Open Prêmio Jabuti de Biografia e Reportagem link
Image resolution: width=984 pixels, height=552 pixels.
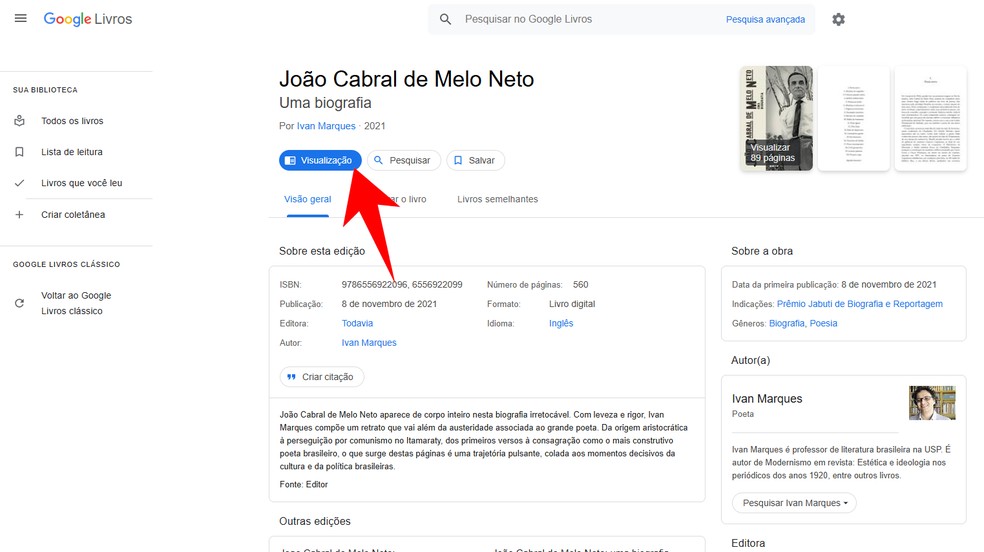(860, 304)
